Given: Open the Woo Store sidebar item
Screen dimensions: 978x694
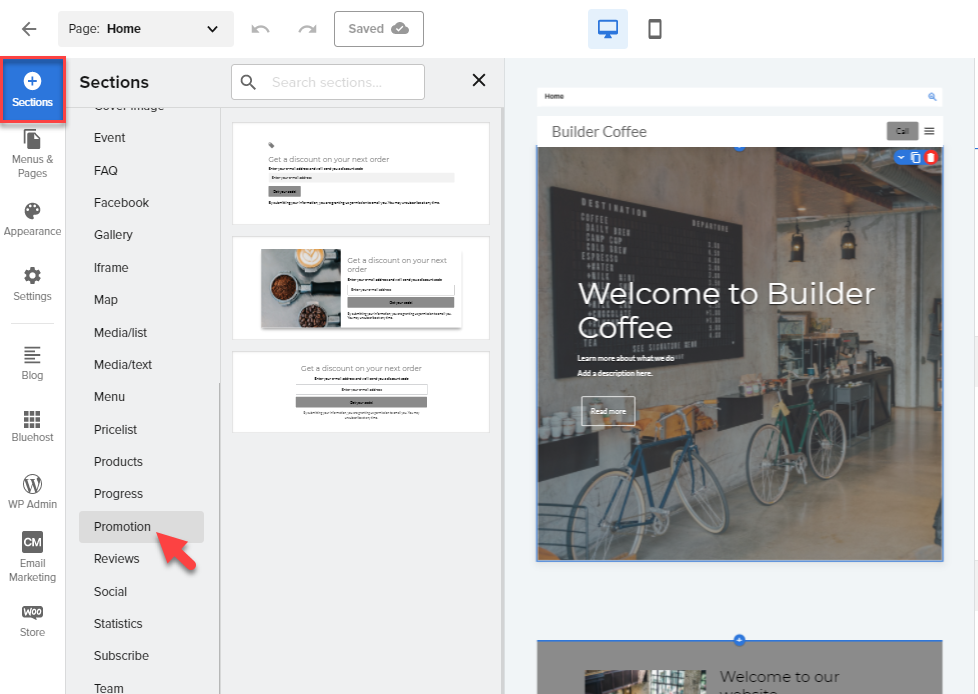Looking at the screenshot, I should pos(32,621).
